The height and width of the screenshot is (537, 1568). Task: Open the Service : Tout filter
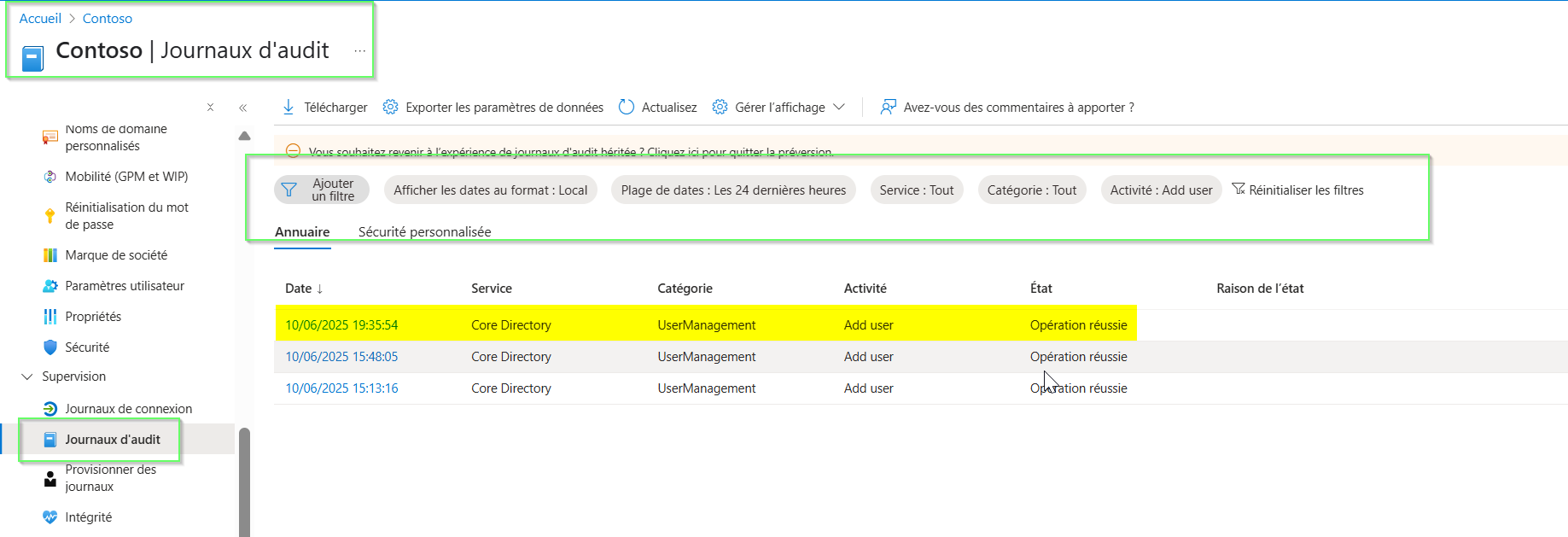pyautogui.click(x=917, y=190)
